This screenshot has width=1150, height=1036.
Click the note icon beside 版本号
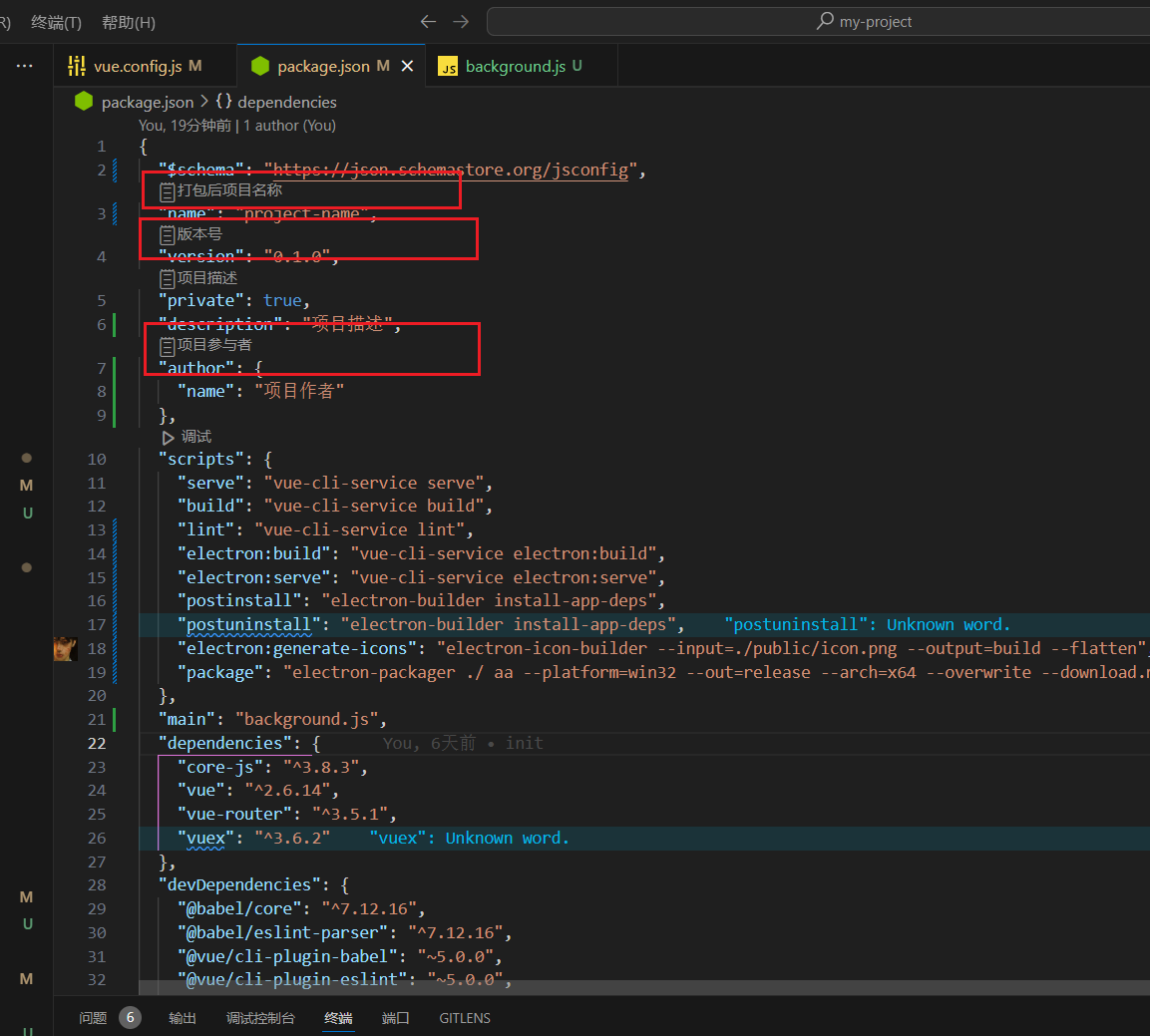(168, 234)
